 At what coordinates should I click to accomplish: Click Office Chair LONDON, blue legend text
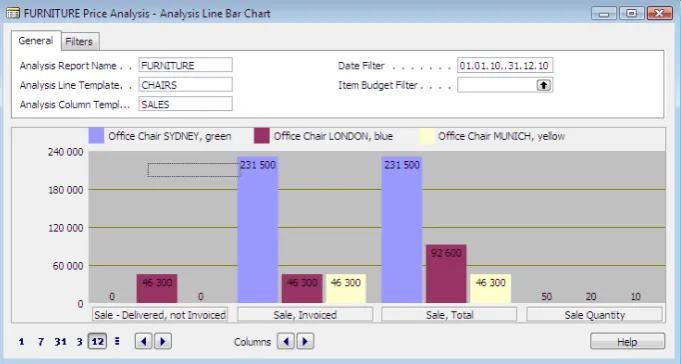tap(333, 136)
